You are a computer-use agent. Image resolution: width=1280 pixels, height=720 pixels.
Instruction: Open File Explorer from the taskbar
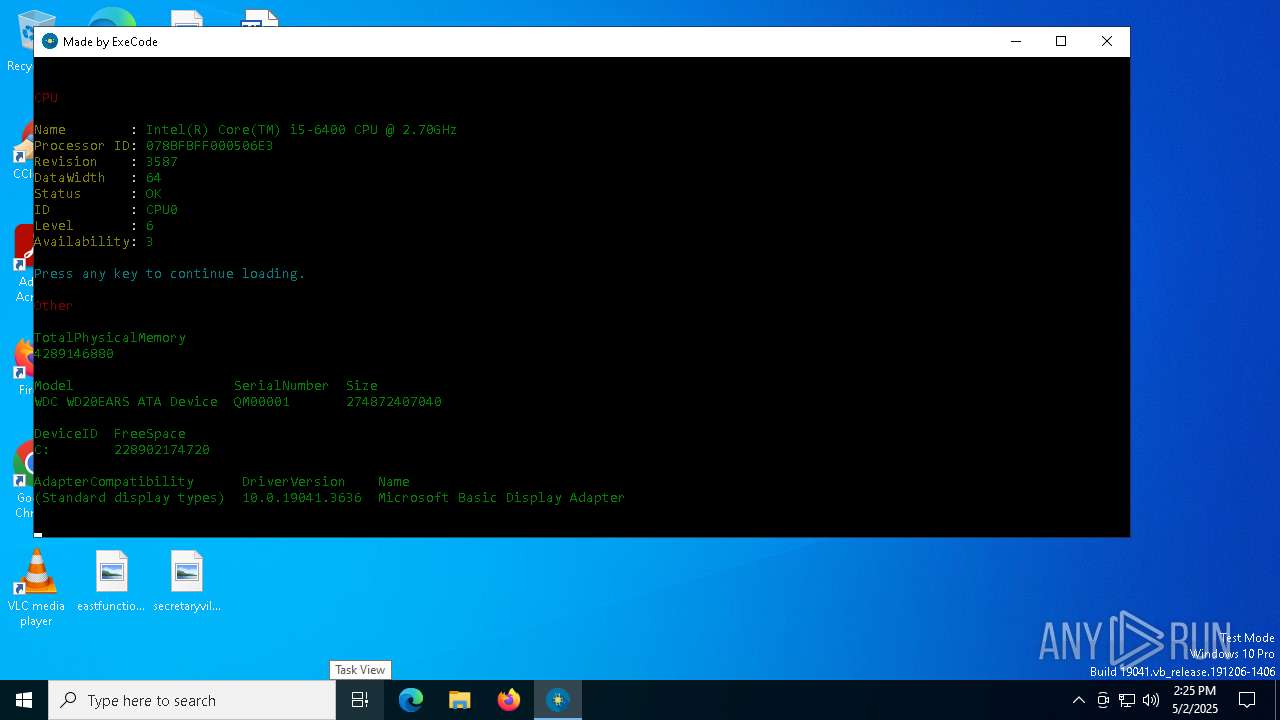click(x=460, y=700)
